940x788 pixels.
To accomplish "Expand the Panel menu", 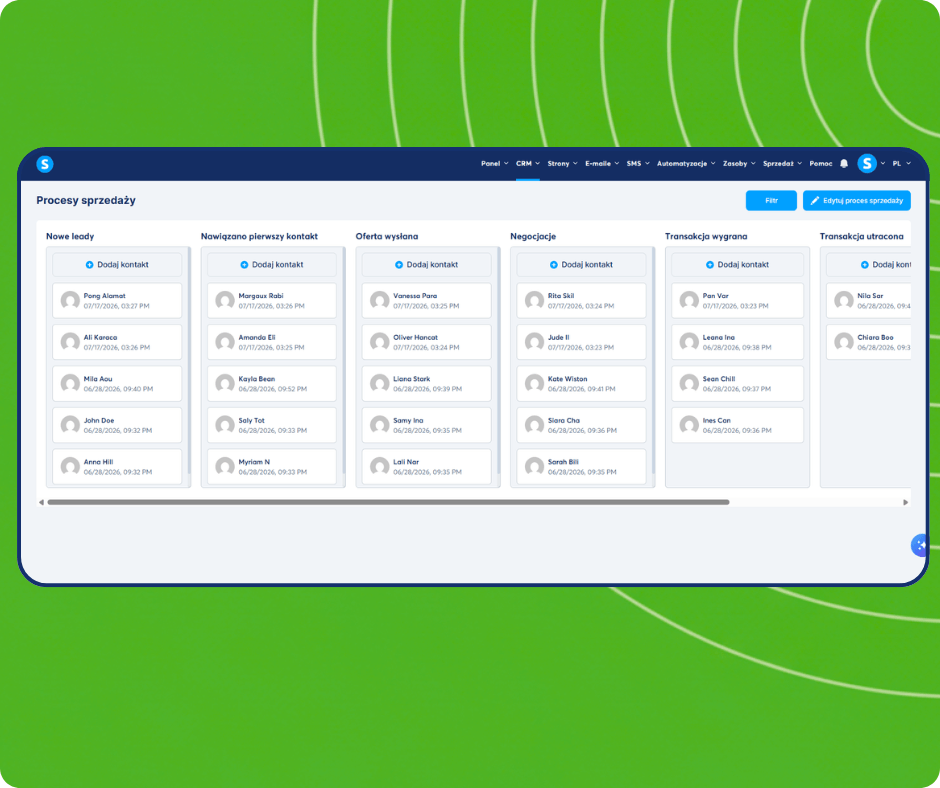I will (495, 164).
